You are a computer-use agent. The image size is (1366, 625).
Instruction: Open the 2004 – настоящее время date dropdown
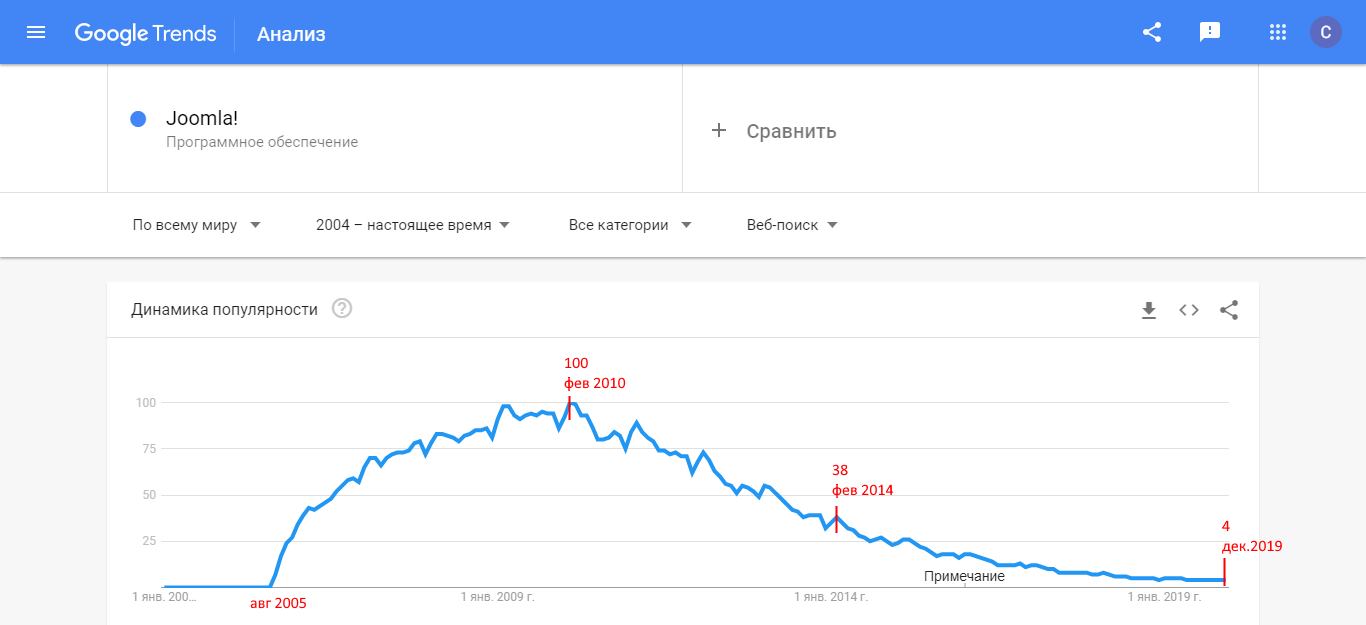coord(413,225)
